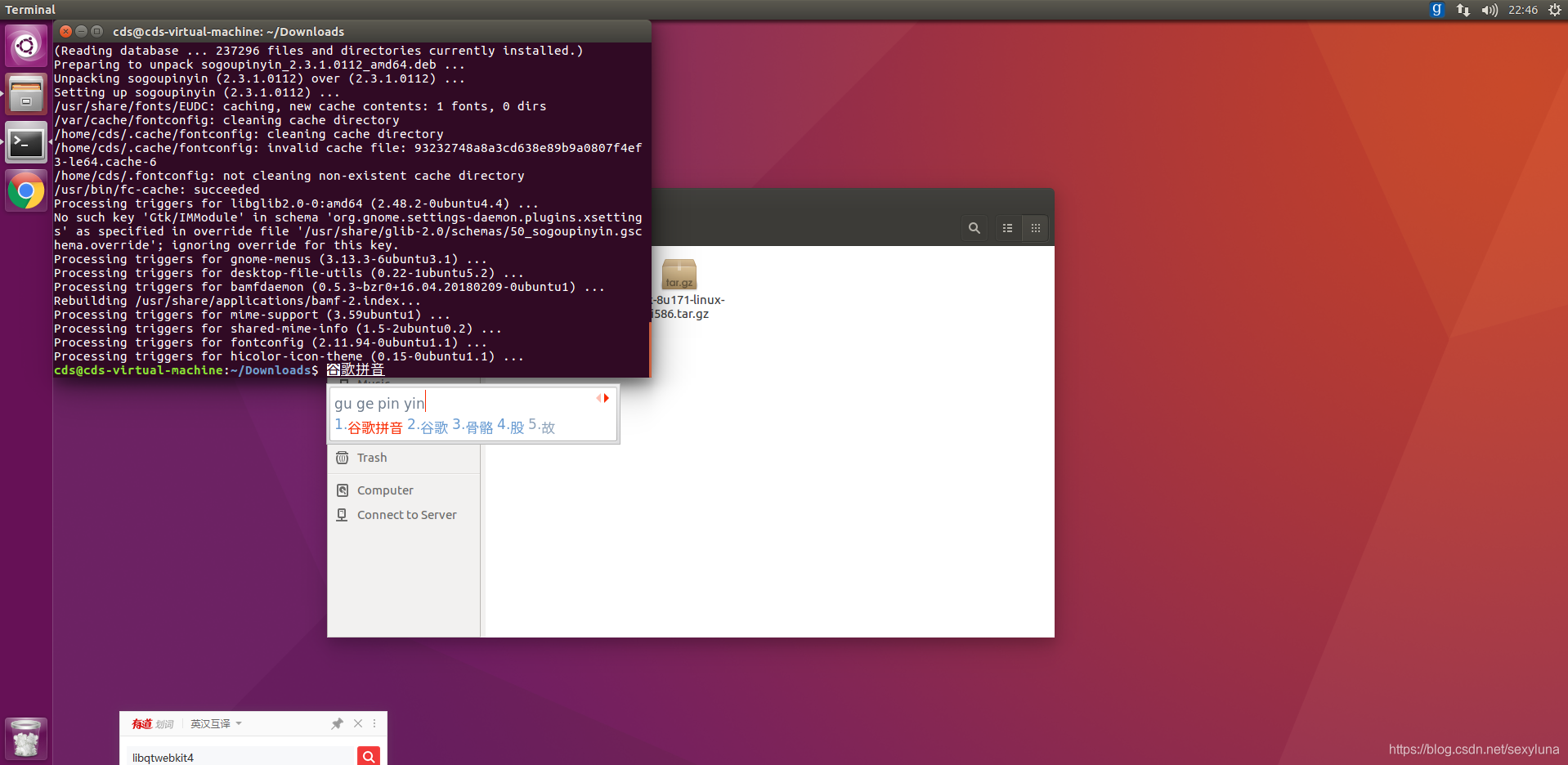Click the libqtwebkit4 search field
Screen dimensions: 1568x765
point(240,756)
